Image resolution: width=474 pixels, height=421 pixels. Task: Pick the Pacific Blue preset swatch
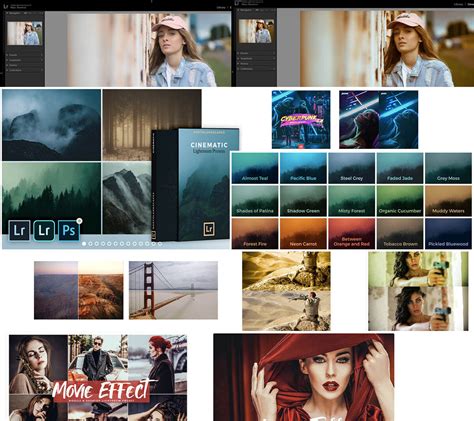click(x=303, y=168)
